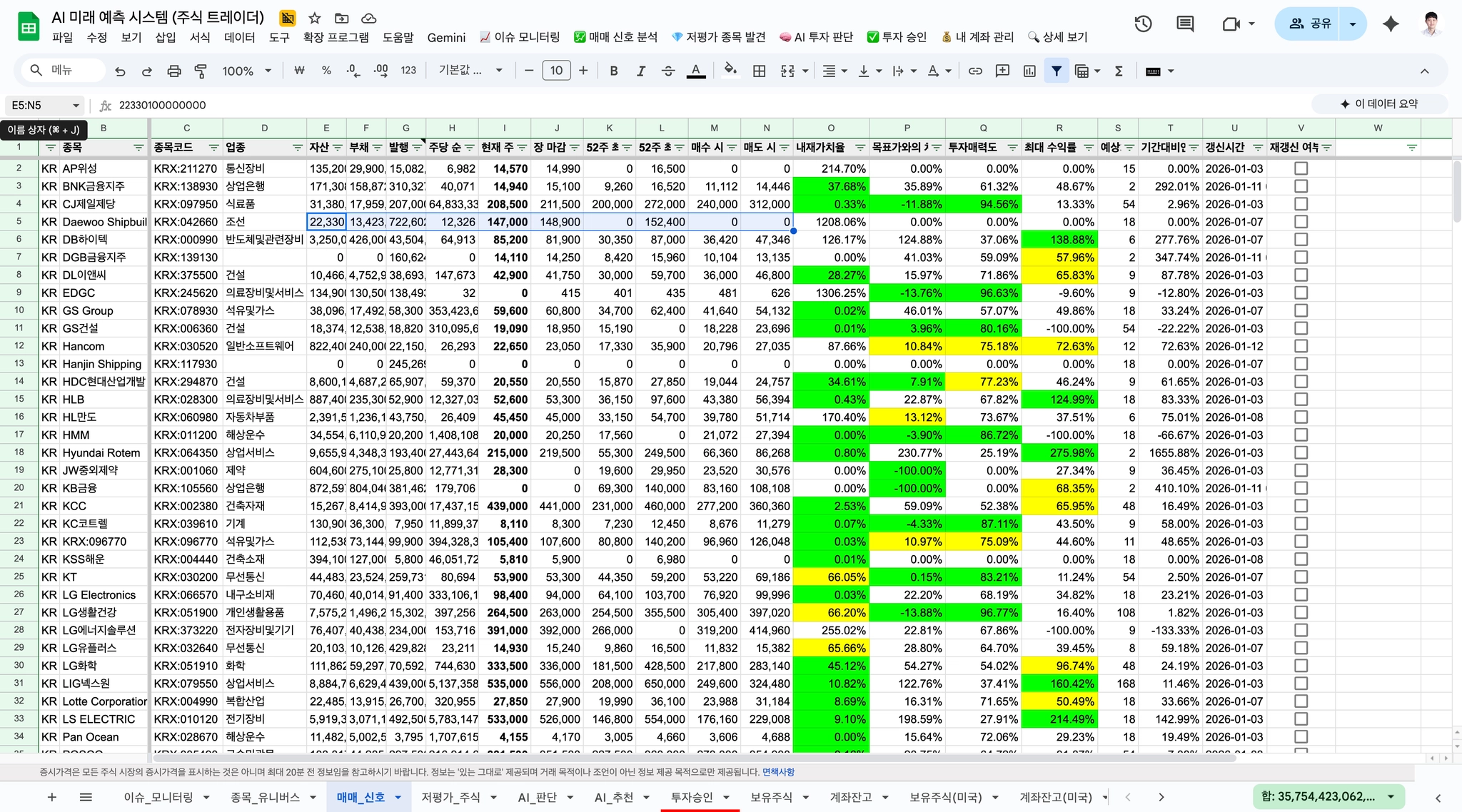Screen dimensions: 1462x812
Task: Open the fill color picker
Action: [x=730, y=71]
